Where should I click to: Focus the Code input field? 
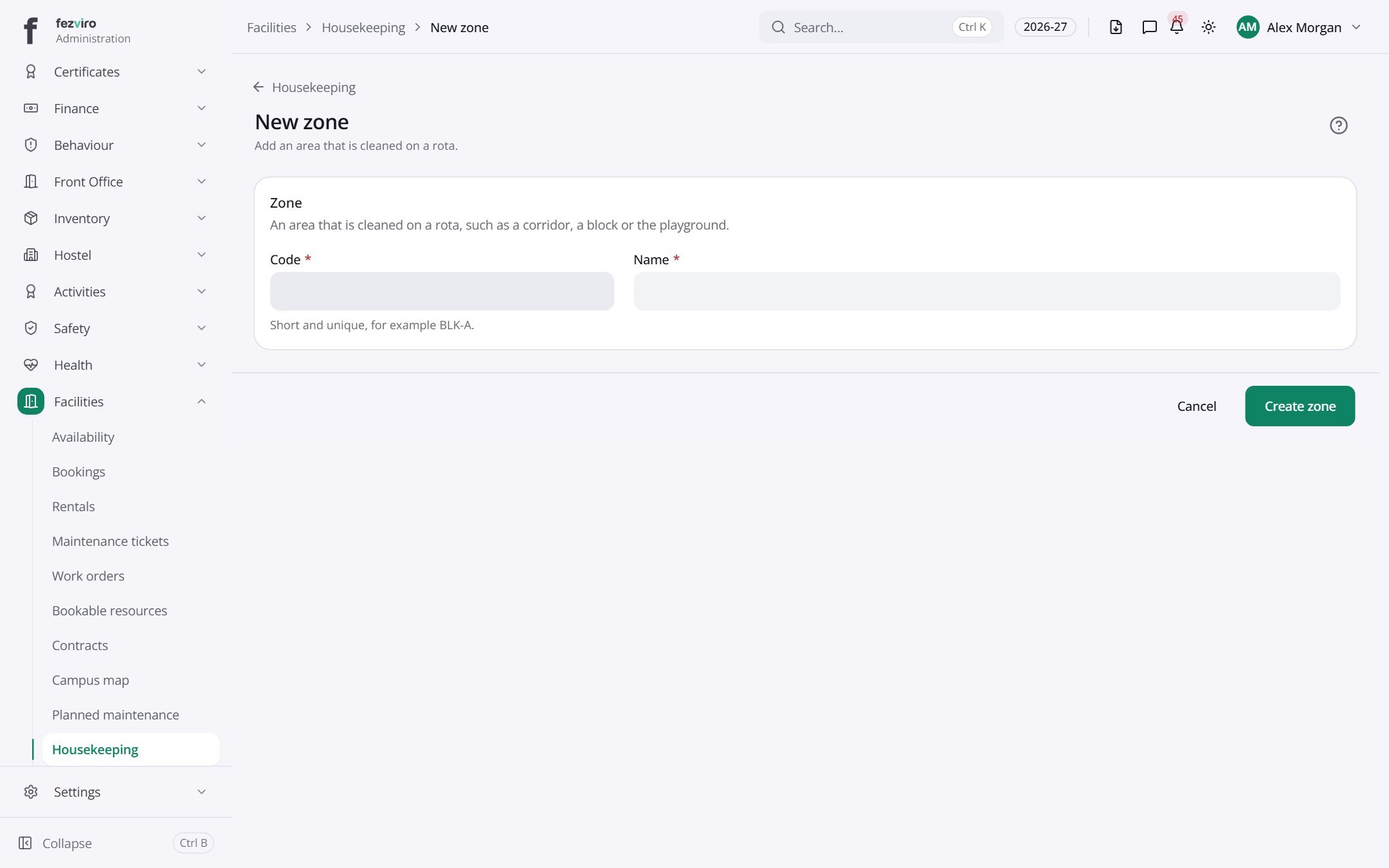(442, 291)
